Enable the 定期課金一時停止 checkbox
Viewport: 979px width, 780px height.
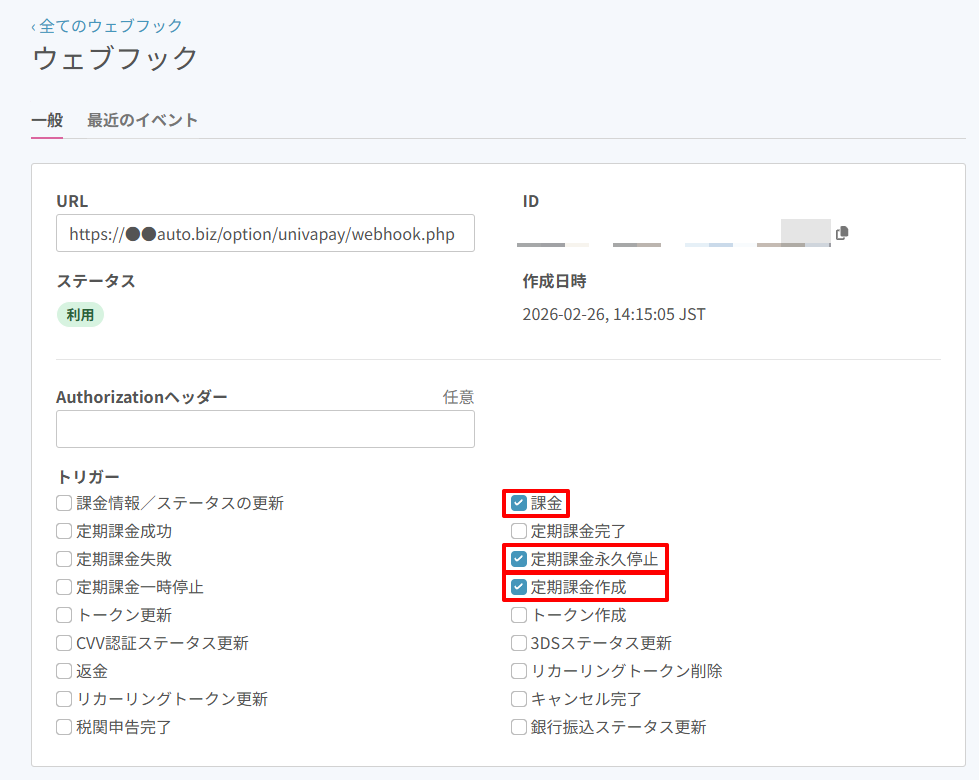pyautogui.click(x=64, y=587)
